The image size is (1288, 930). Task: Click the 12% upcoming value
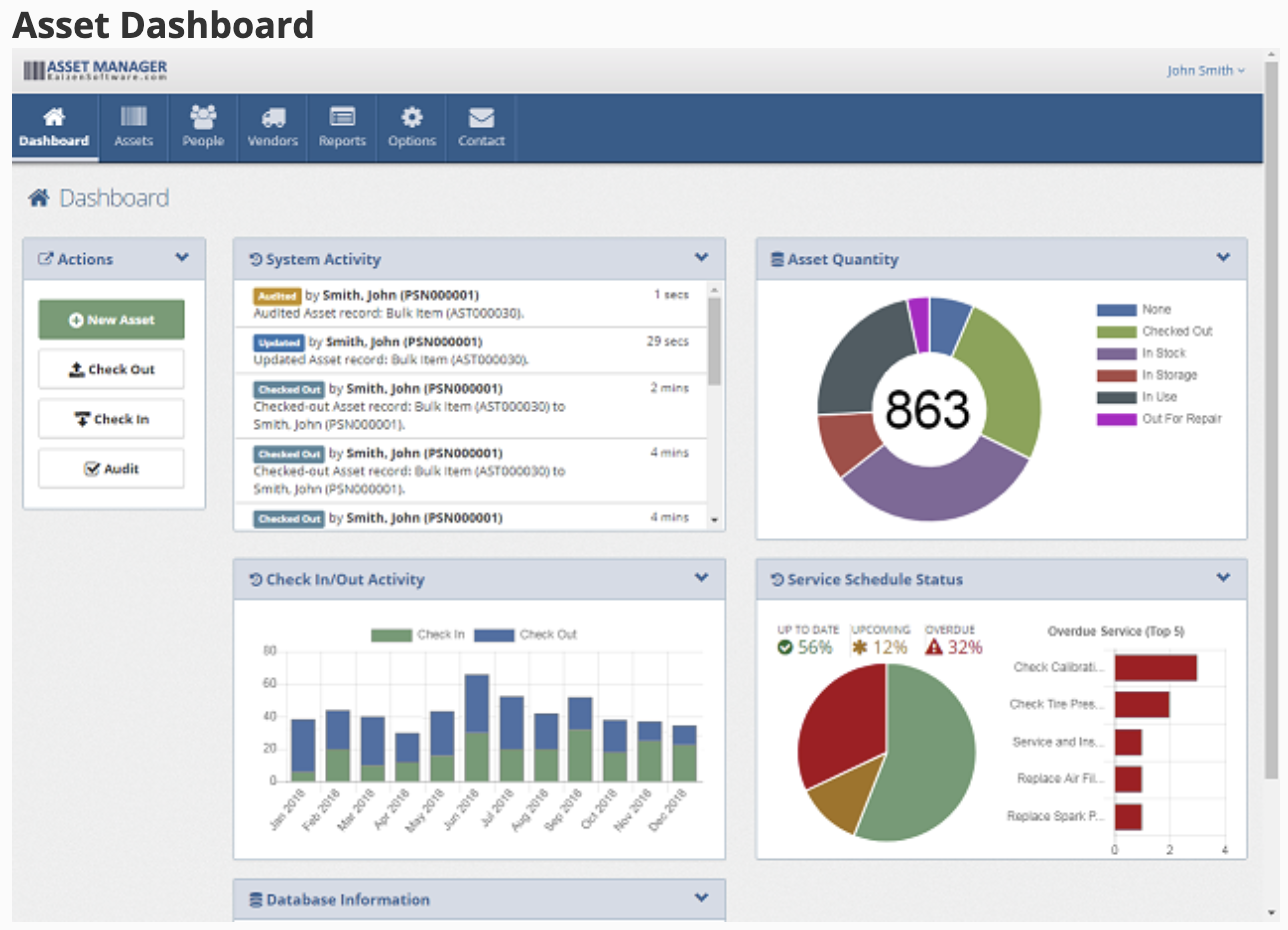889,648
